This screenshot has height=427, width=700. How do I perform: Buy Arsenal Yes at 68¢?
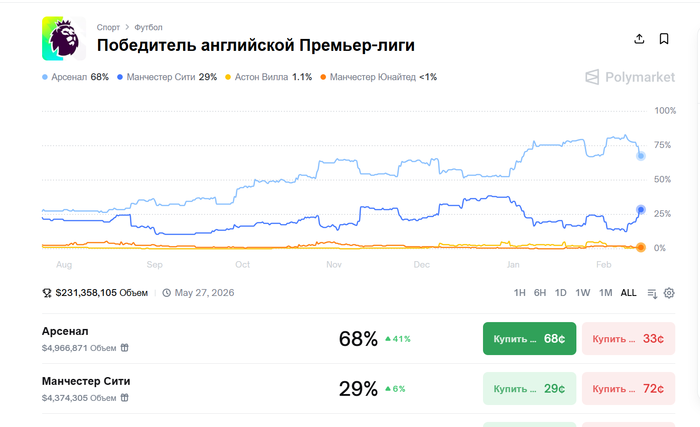tap(529, 339)
